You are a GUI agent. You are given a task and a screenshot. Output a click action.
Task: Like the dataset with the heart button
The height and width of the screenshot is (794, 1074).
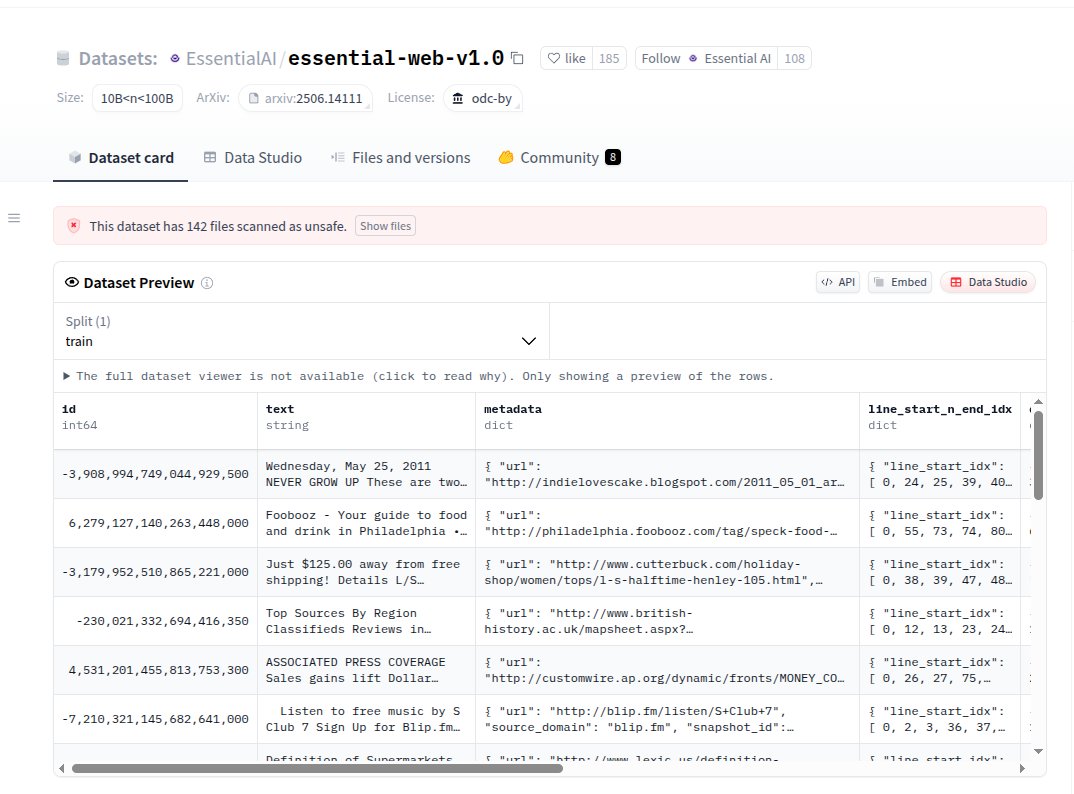[566, 58]
